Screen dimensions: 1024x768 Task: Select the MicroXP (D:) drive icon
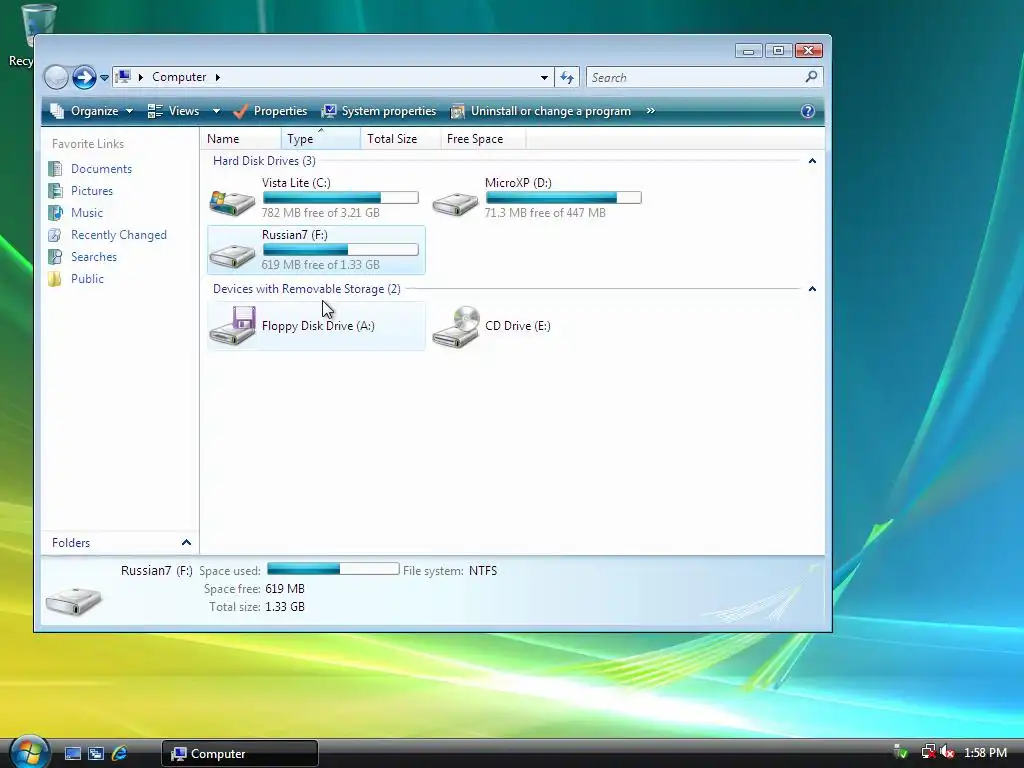[x=455, y=204]
